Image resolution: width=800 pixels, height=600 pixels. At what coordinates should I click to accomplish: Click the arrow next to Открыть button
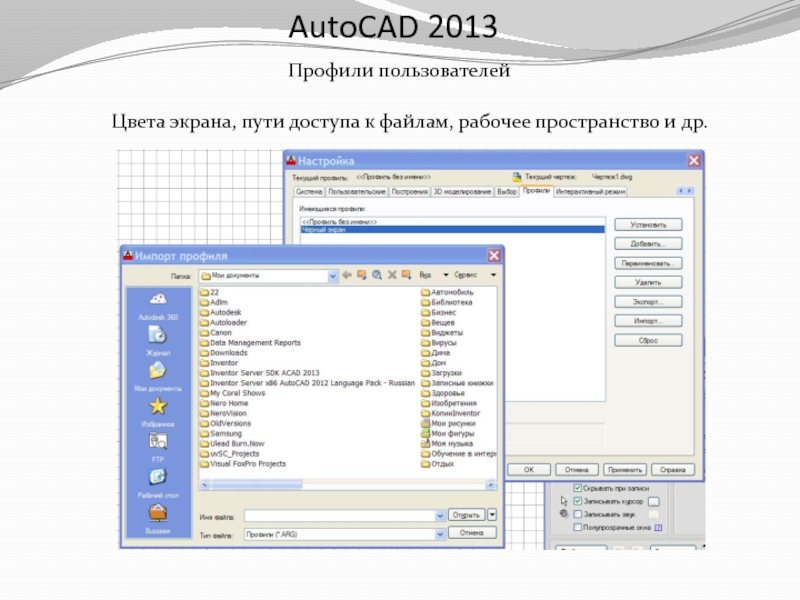pos(492,515)
